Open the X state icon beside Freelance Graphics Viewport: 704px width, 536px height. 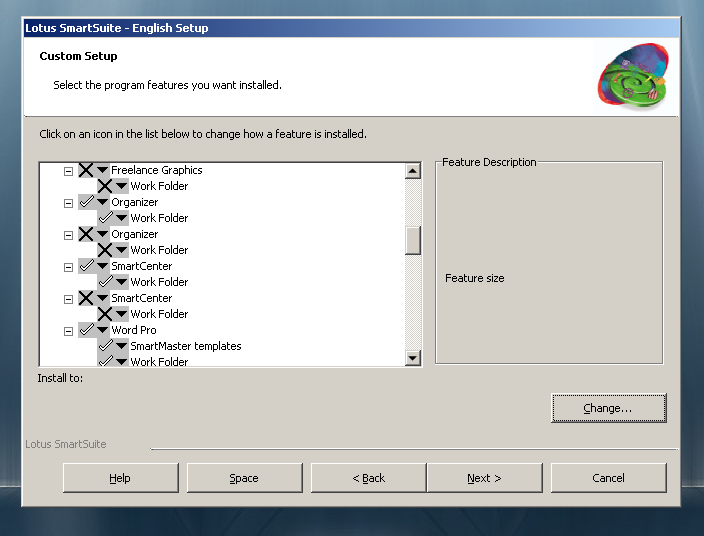[93, 170]
